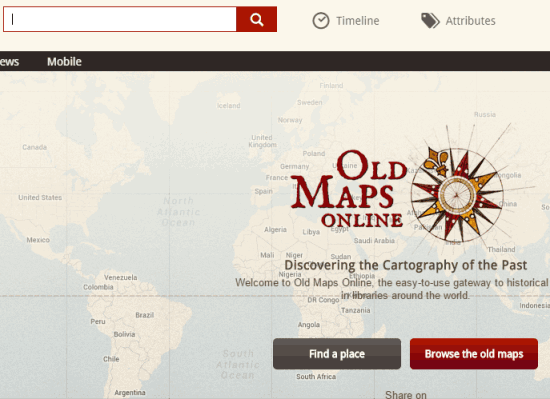Click Canada on the world map
This screenshot has height=399, width=550.
[x=34, y=147]
